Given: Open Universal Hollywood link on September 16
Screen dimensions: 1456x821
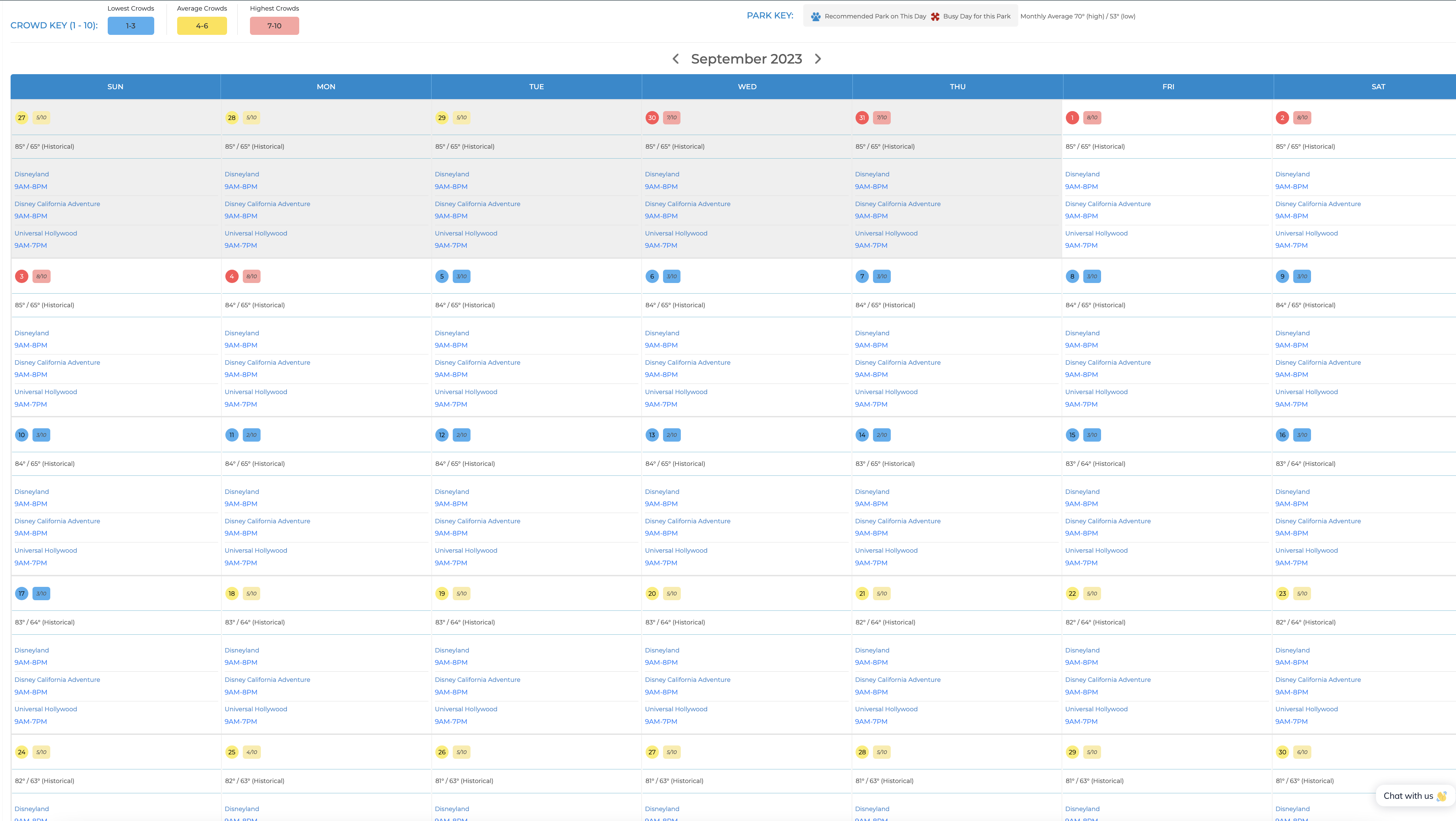Looking at the screenshot, I should tap(1306, 550).
